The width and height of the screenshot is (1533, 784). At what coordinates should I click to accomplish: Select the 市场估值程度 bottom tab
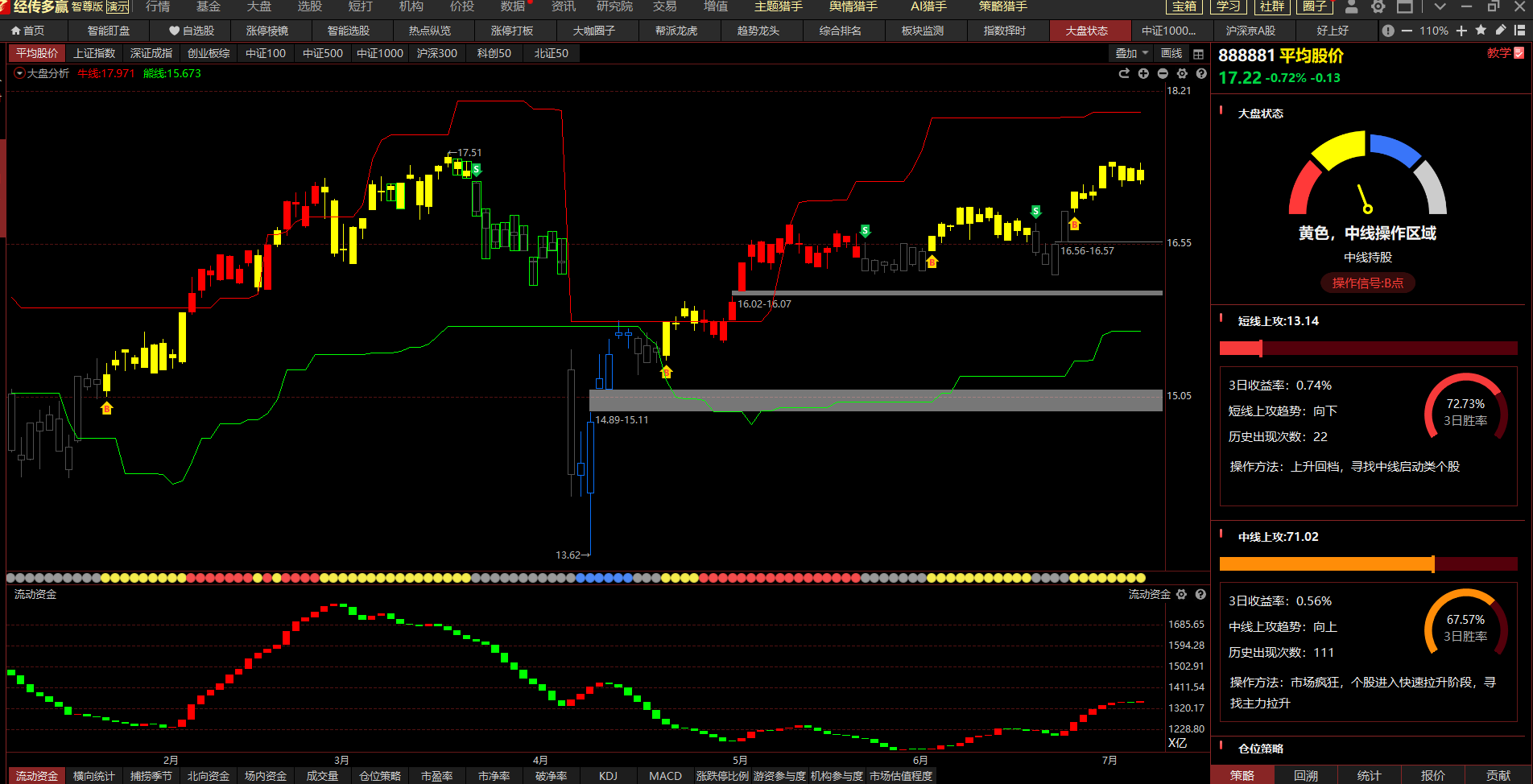pyautogui.click(x=901, y=776)
